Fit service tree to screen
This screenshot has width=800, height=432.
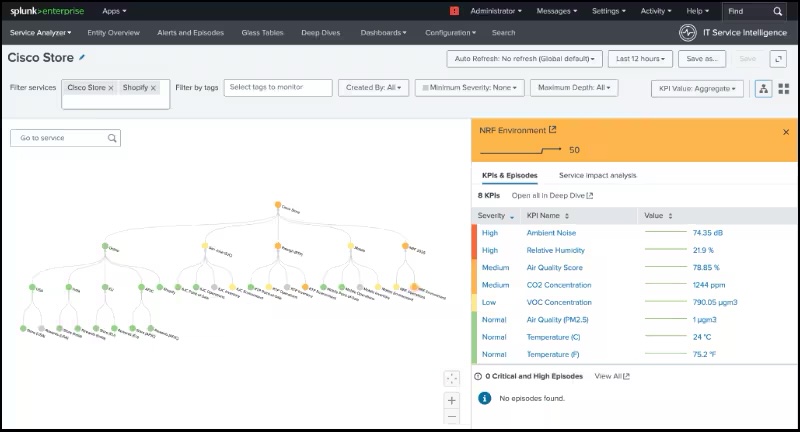tap(452, 377)
